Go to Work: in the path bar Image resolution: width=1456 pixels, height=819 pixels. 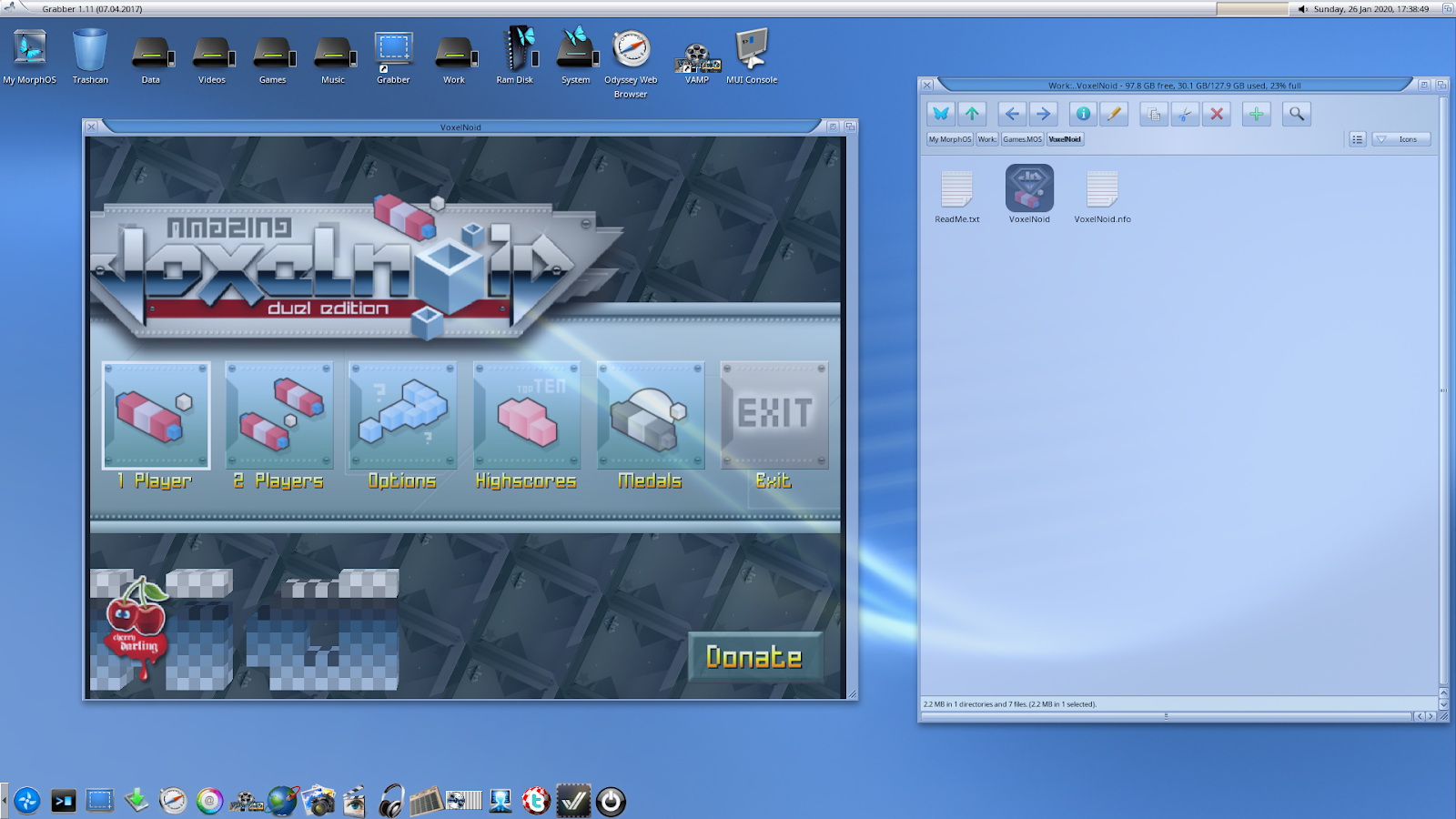coord(987,139)
